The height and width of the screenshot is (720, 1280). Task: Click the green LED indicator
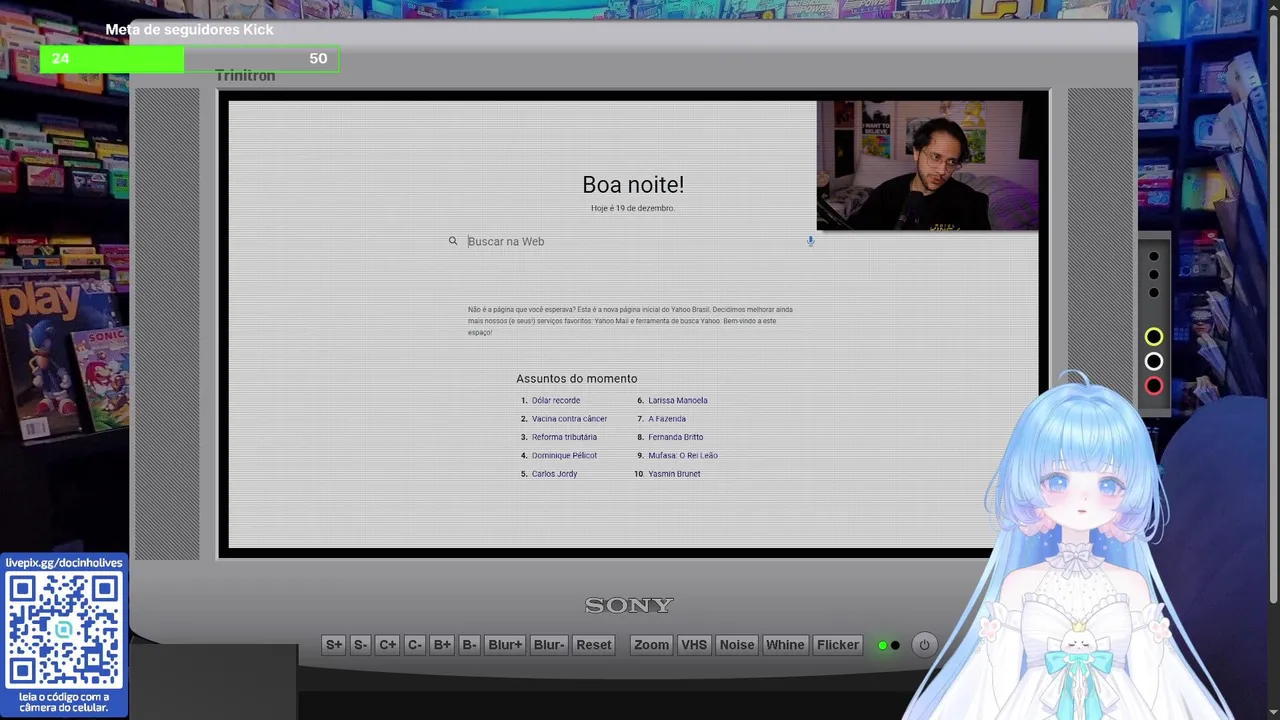pos(882,645)
